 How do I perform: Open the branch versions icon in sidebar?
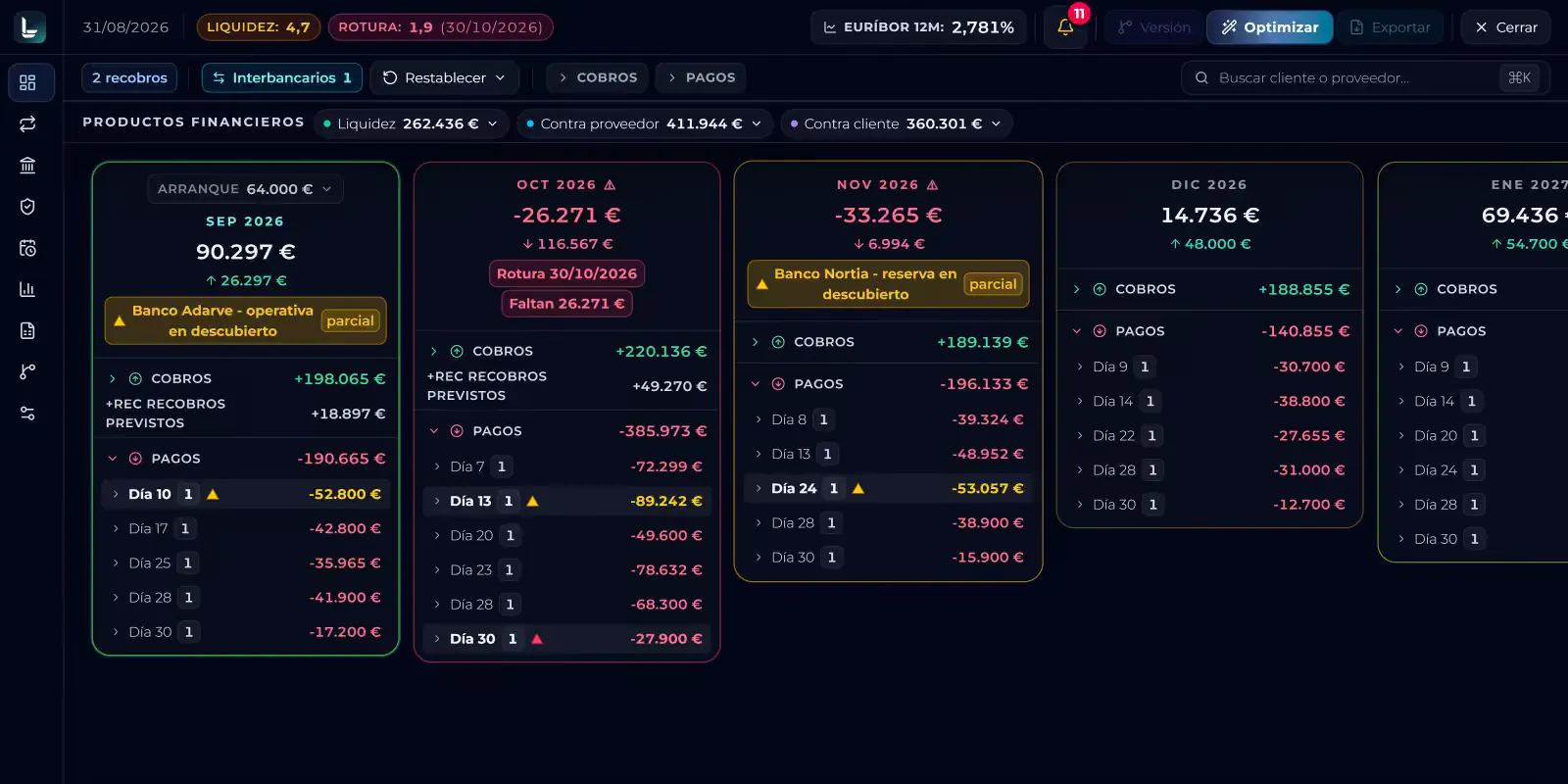27,371
